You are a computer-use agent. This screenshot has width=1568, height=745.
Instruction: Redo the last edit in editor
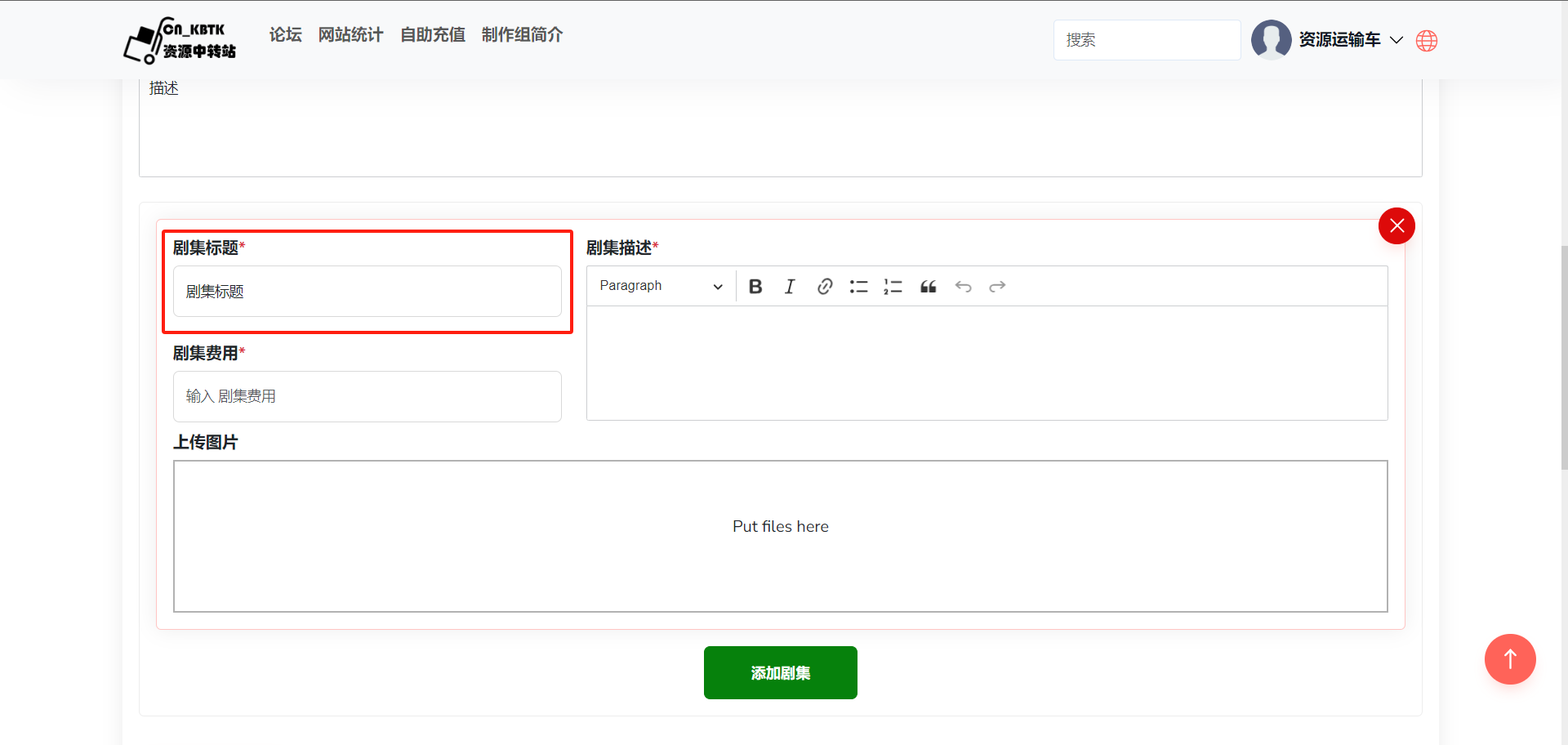[x=997, y=287]
